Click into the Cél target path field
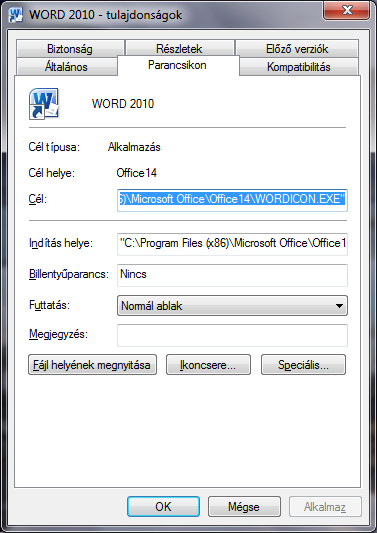Image resolution: width=377 pixels, height=533 pixels. pos(233,200)
